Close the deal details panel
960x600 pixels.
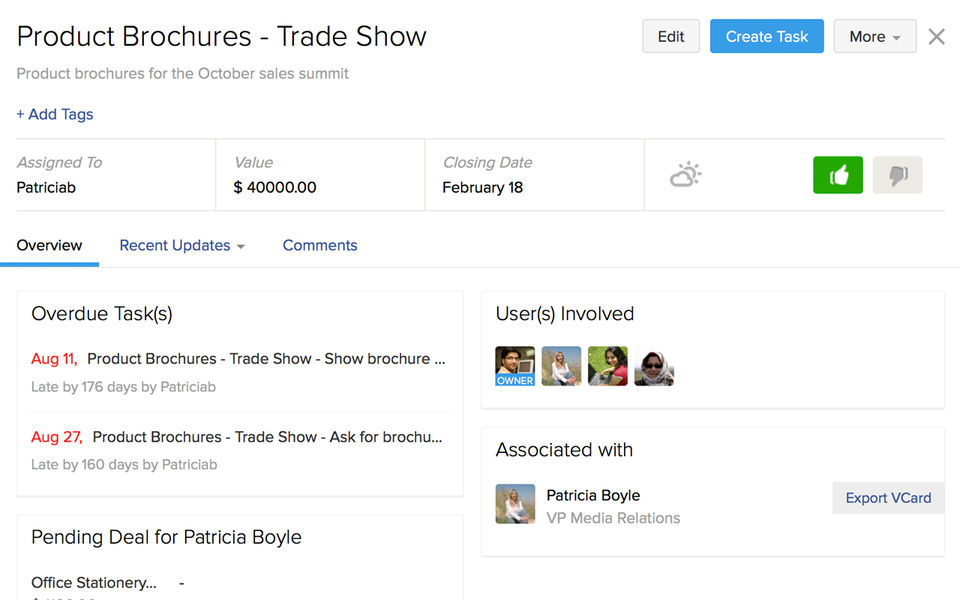(936, 37)
